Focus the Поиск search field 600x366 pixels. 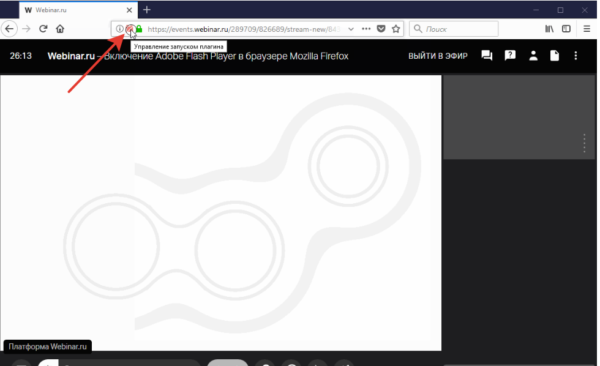coord(454,29)
